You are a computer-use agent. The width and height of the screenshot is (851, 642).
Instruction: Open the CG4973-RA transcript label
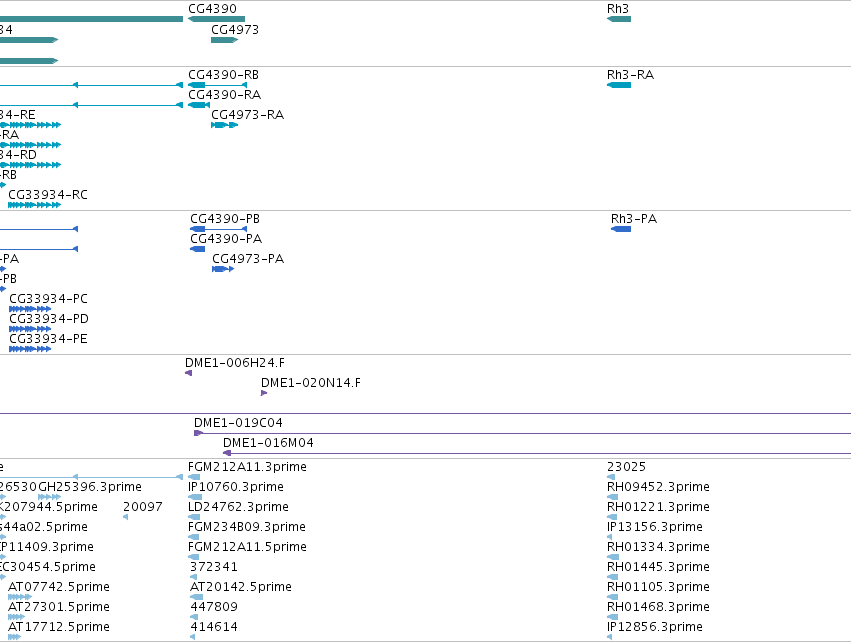[x=247, y=115]
